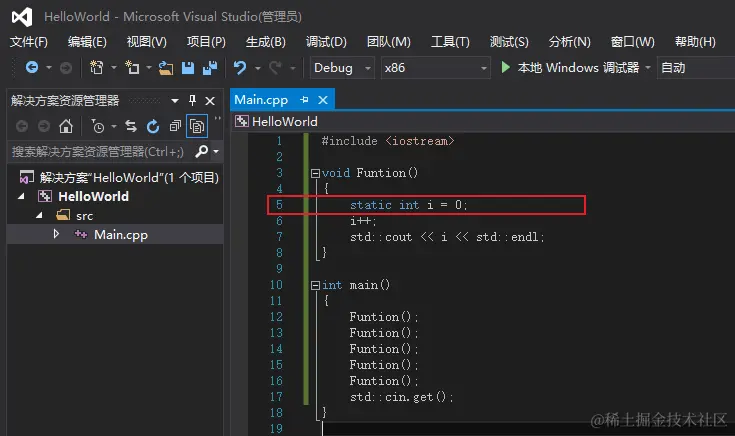Collapse the void Funtion() code block

coord(315,173)
